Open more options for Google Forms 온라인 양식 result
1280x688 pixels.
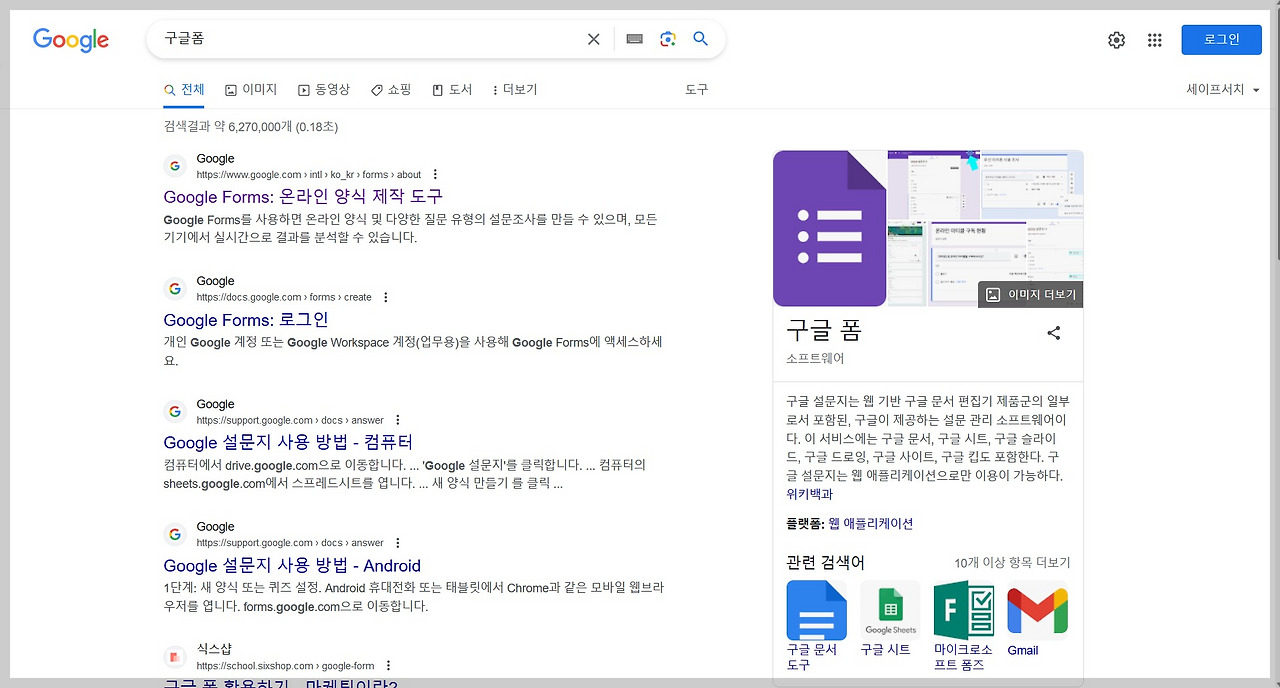tap(435, 174)
